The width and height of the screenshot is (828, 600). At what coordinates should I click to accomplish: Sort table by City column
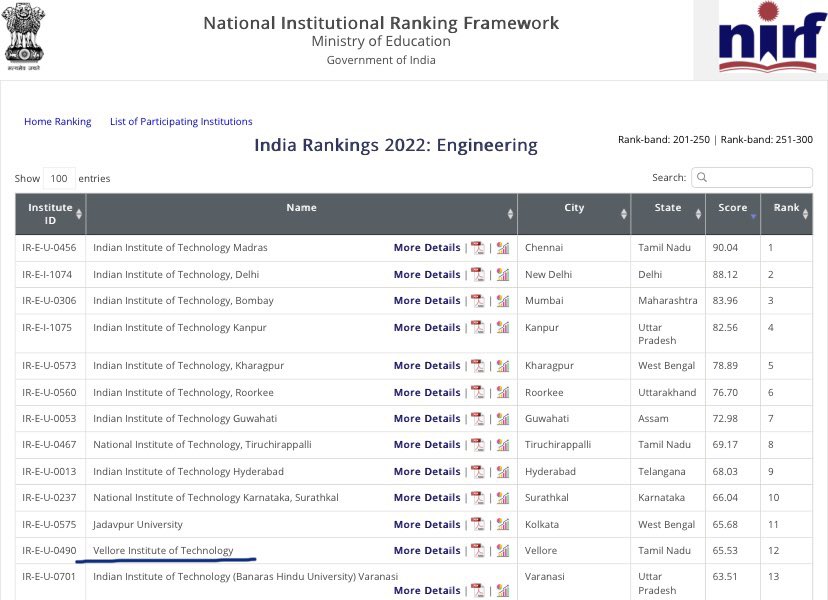[x=574, y=214]
